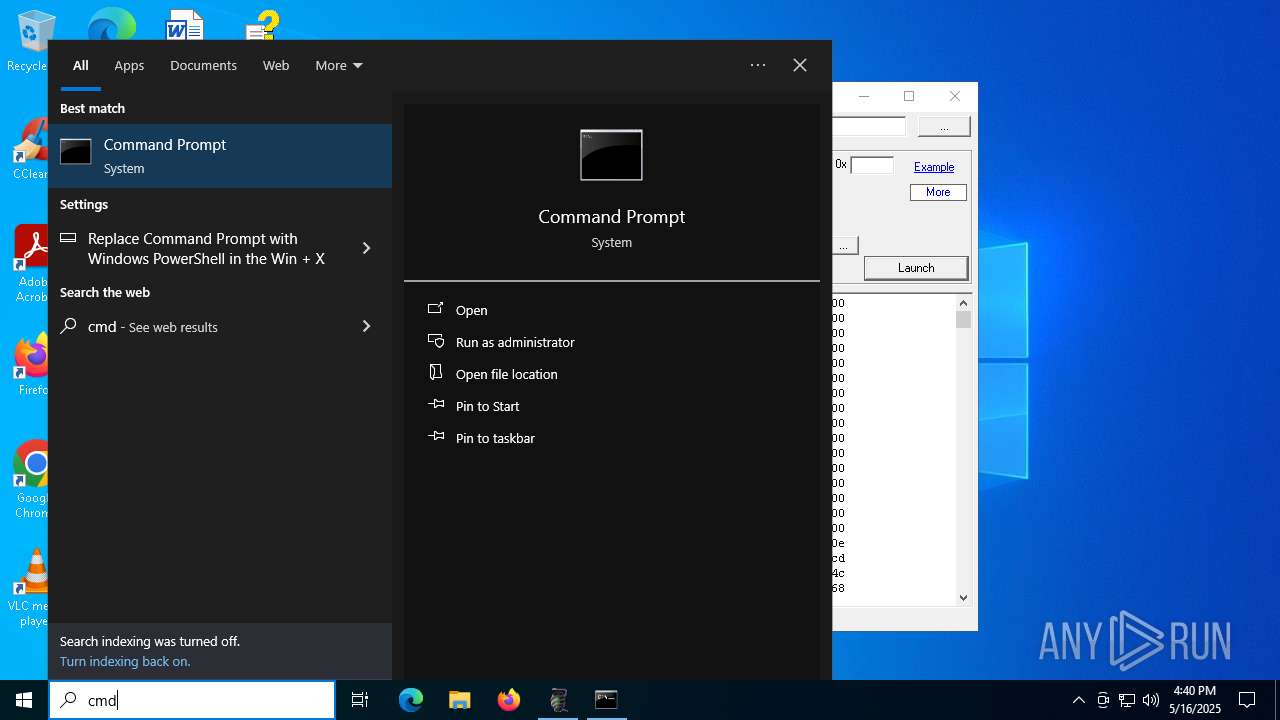Screen dimensions: 1280x720
Task: Open the Microsoft Edge desktop shortcut
Action: 111,24
